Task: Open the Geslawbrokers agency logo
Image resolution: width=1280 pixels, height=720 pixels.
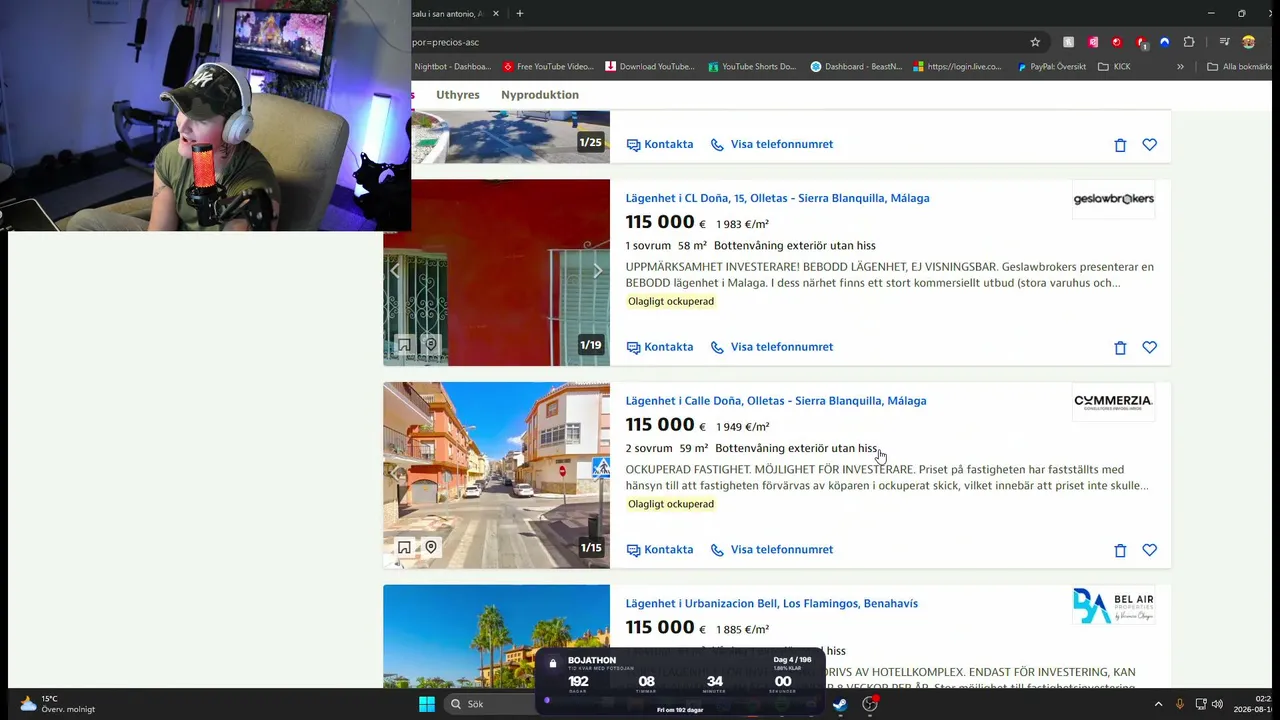Action: pyautogui.click(x=1113, y=199)
